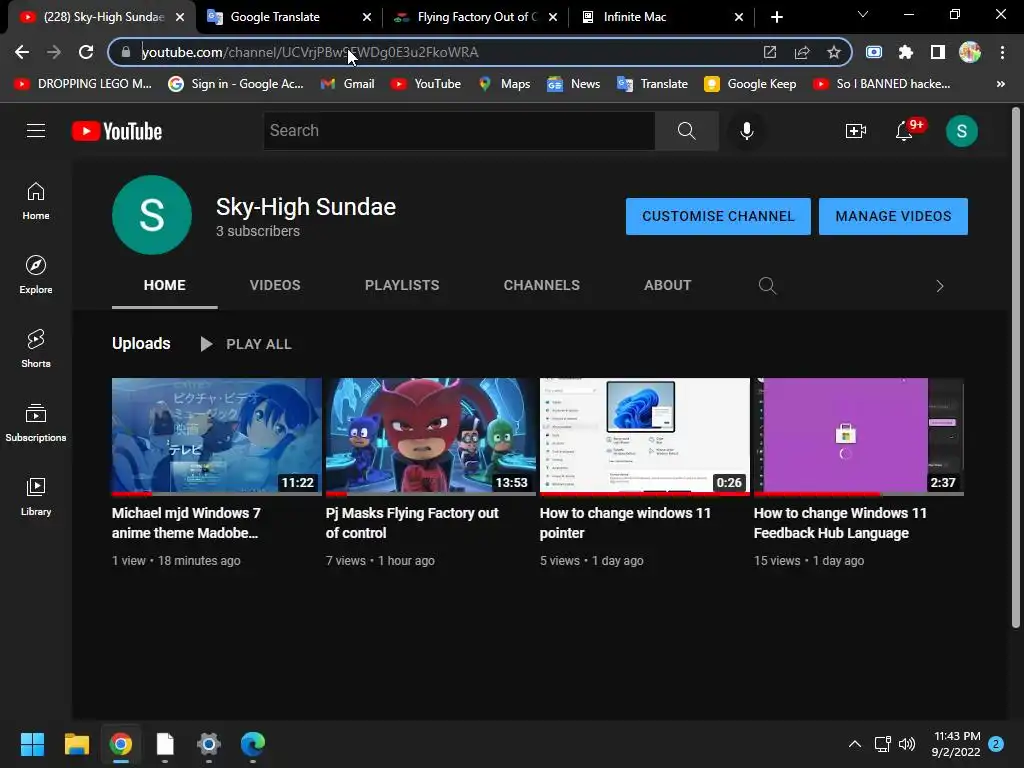
Task: Open the Chrome profile avatar
Action: (x=970, y=52)
